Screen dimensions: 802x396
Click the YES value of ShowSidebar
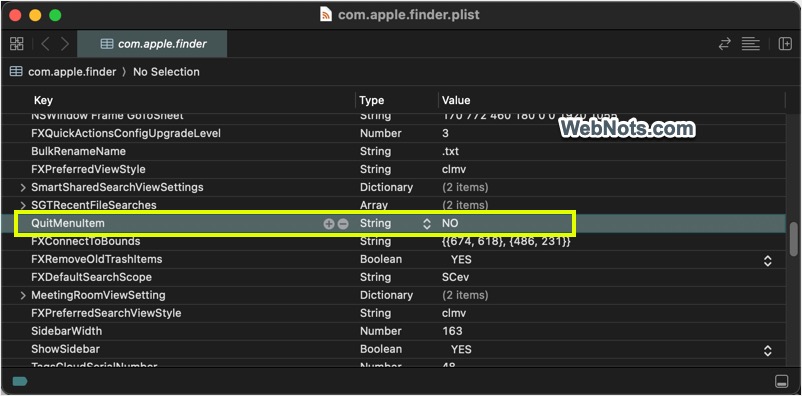[461, 350]
